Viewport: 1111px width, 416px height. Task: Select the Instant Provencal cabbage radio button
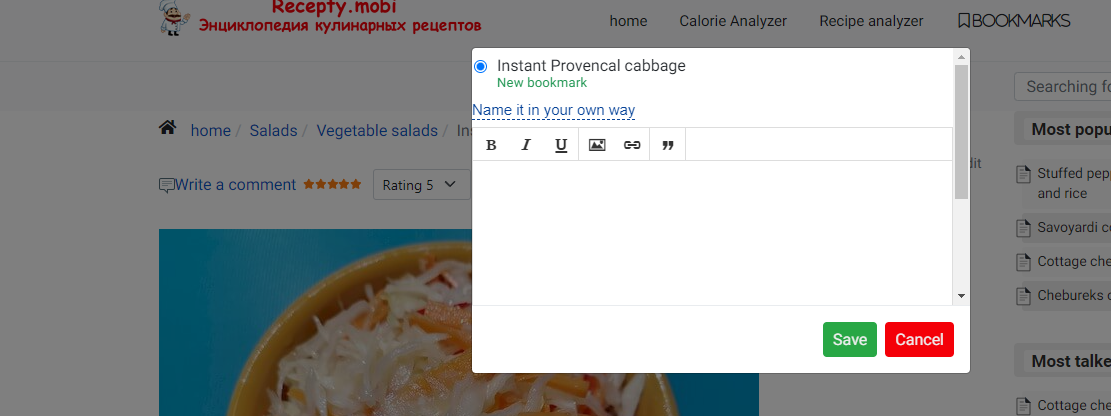point(480,66)
